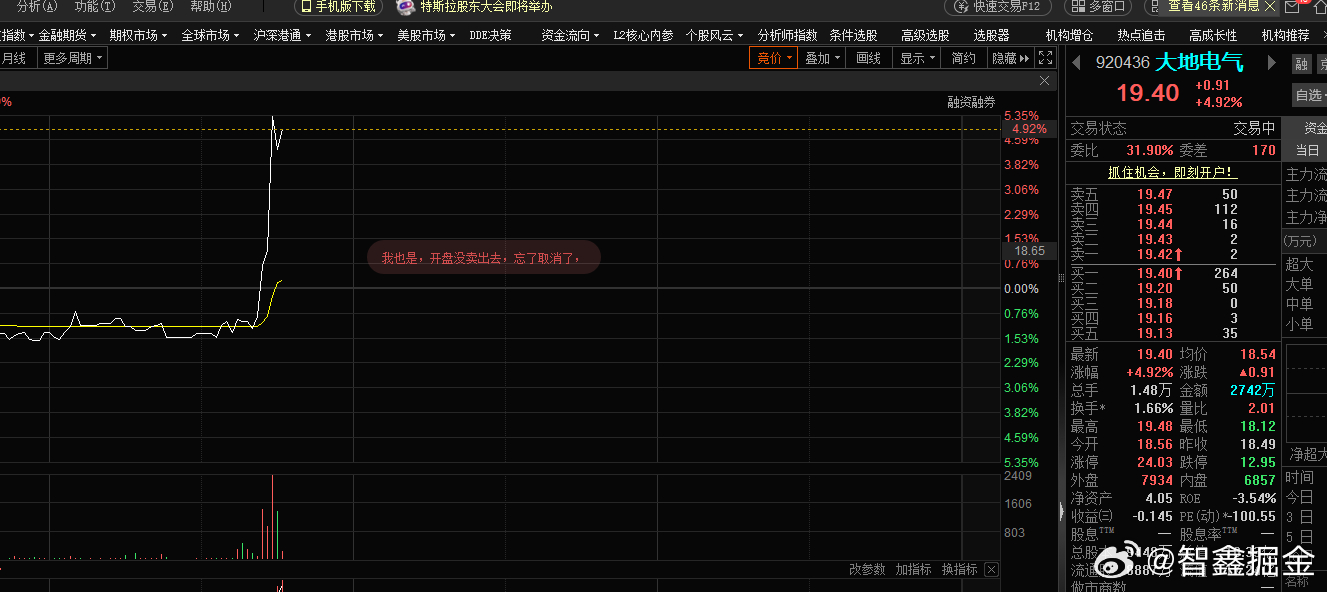This screenshot has height=592, width=1327.
Task: Toggle 简约 simplified chart mode
Action: [x=963, y=57]
